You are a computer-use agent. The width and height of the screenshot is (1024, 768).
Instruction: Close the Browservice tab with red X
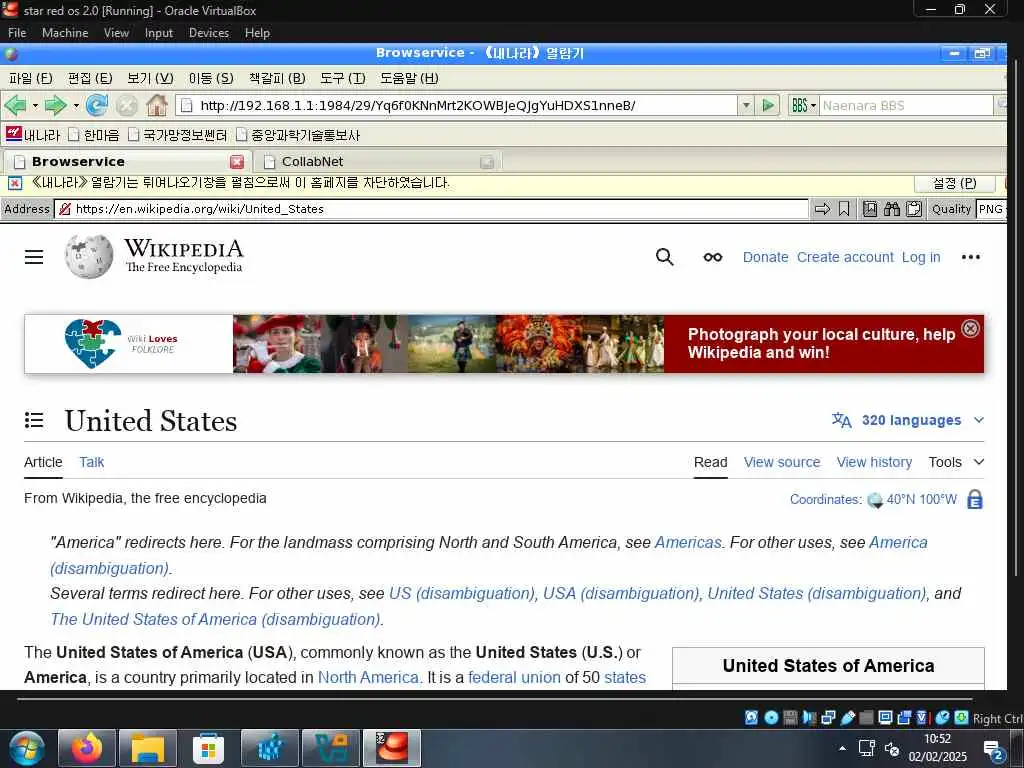coord(237,162)
